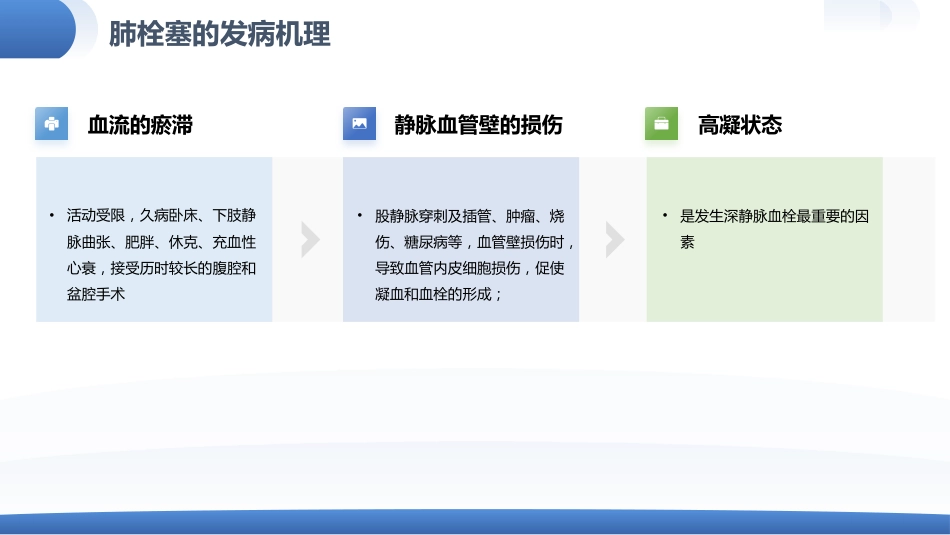Screen dimensions: 950x535
Task: Select the heading 血流的瘀滞
Action: coord(141,125)
